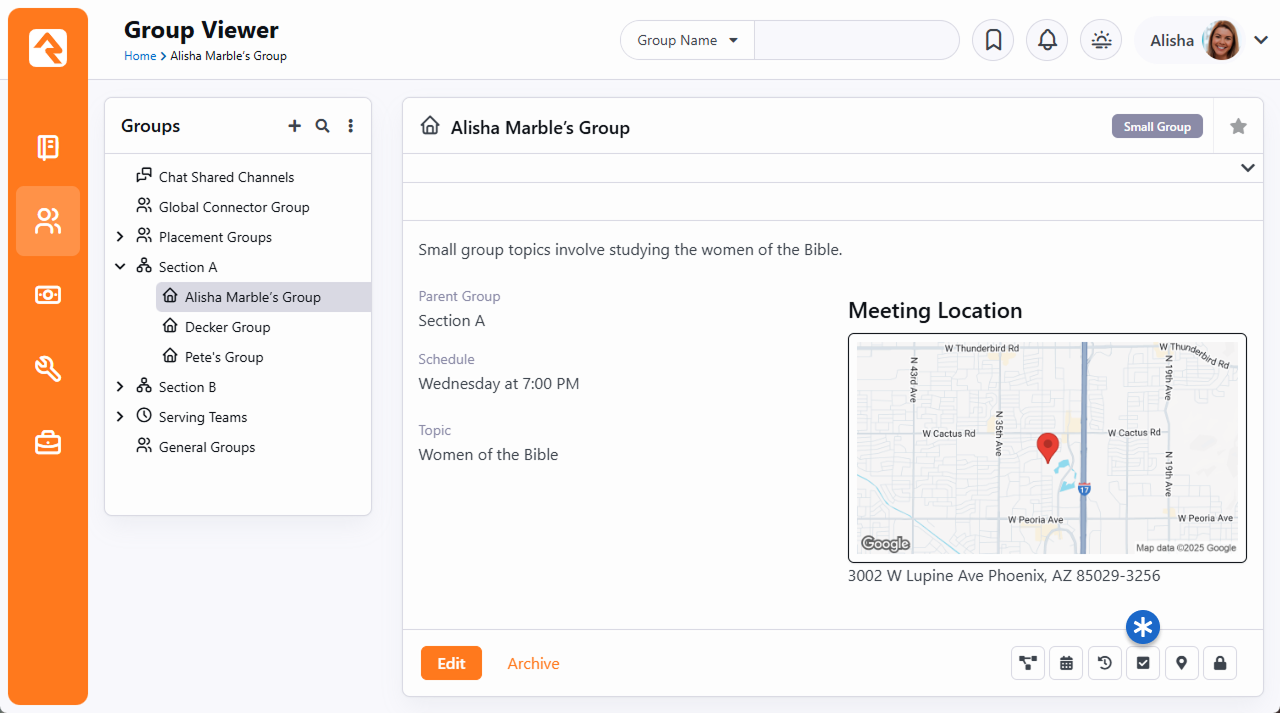This screenshot has width=1280, height=713.
Task: Add a new group with plus icon
Action: point(294,126)
